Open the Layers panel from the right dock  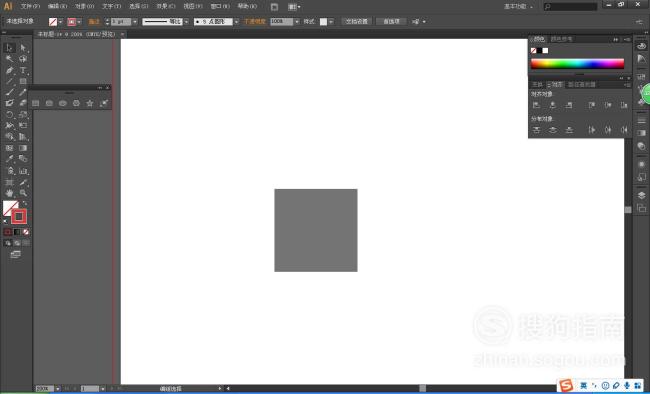(641, 195)
